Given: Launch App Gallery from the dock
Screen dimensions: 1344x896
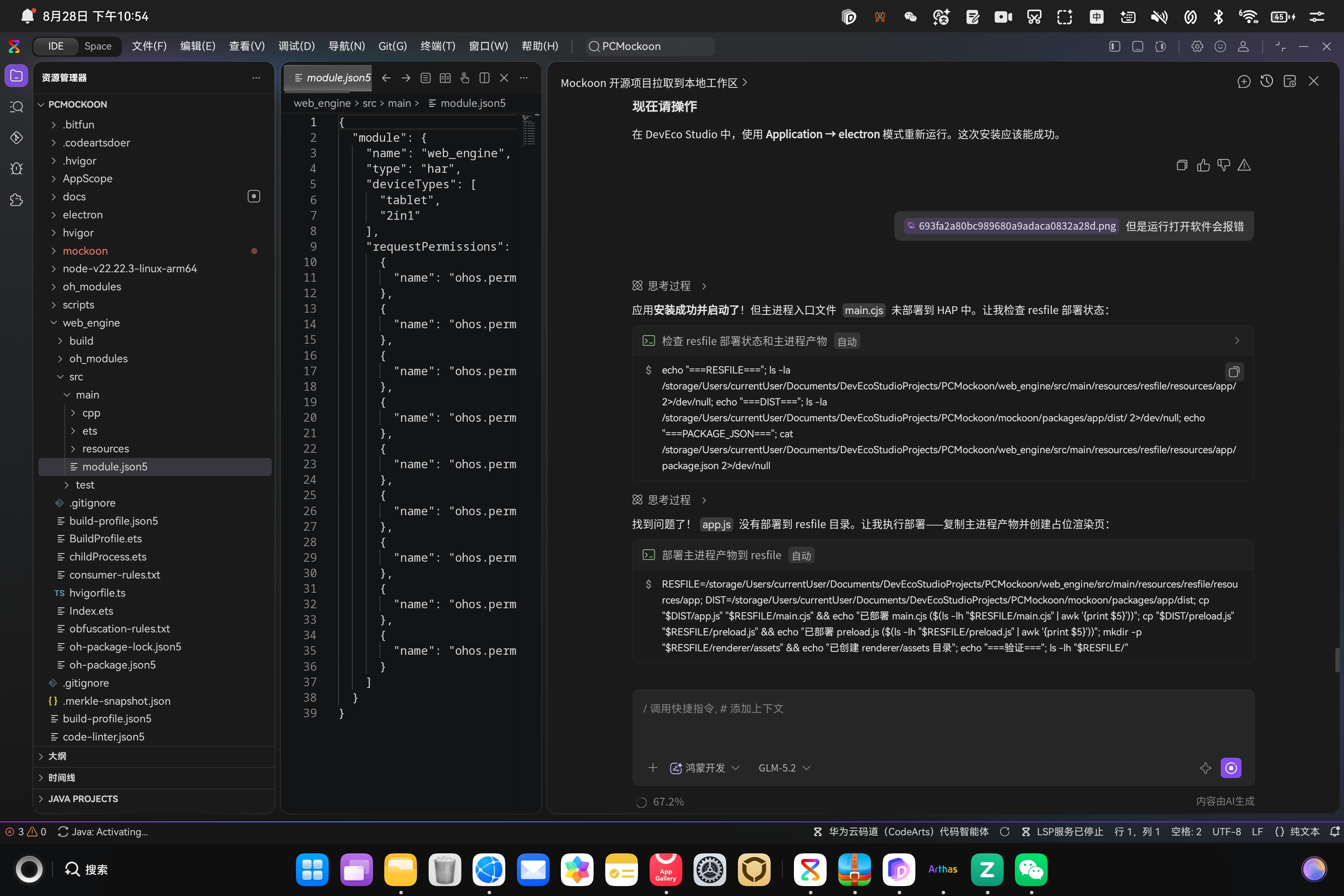Looking at the screenshot, I should [x=666, y=870].
